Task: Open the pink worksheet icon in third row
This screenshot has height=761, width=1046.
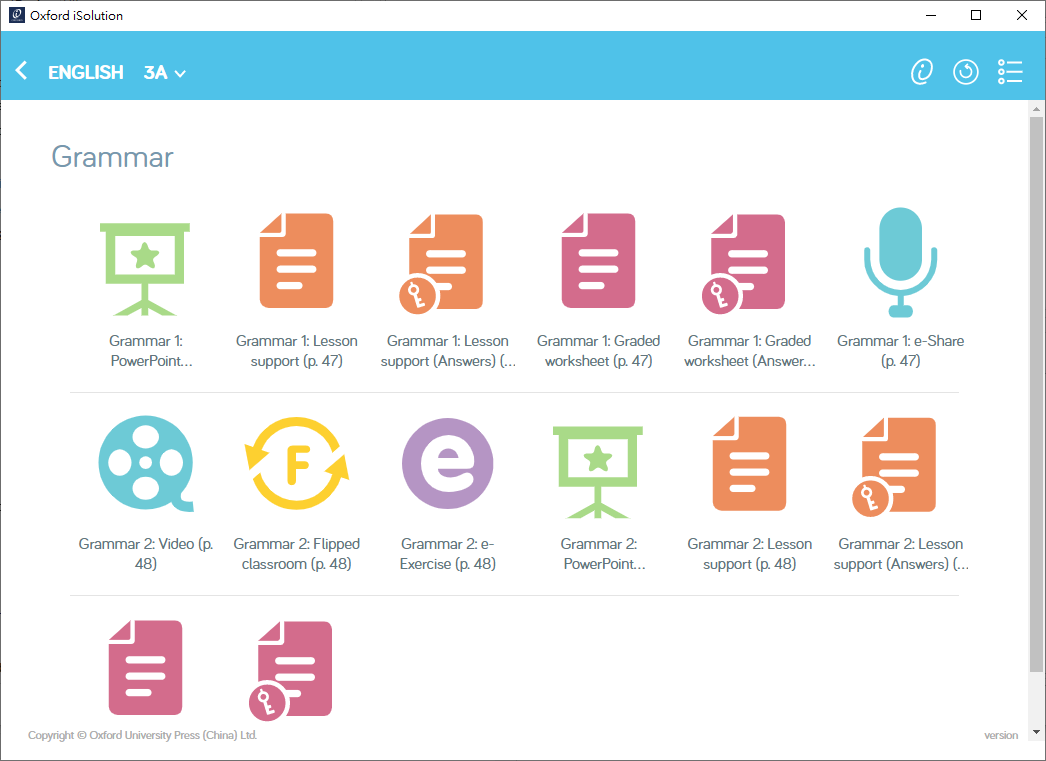Action: coord(145,668)
